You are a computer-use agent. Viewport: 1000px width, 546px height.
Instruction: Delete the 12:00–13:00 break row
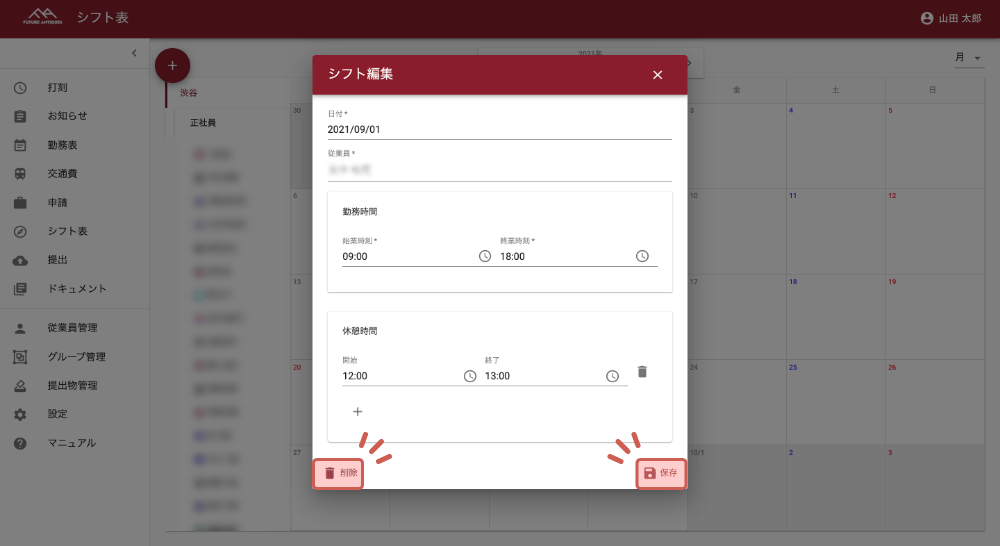coord(643,372)
